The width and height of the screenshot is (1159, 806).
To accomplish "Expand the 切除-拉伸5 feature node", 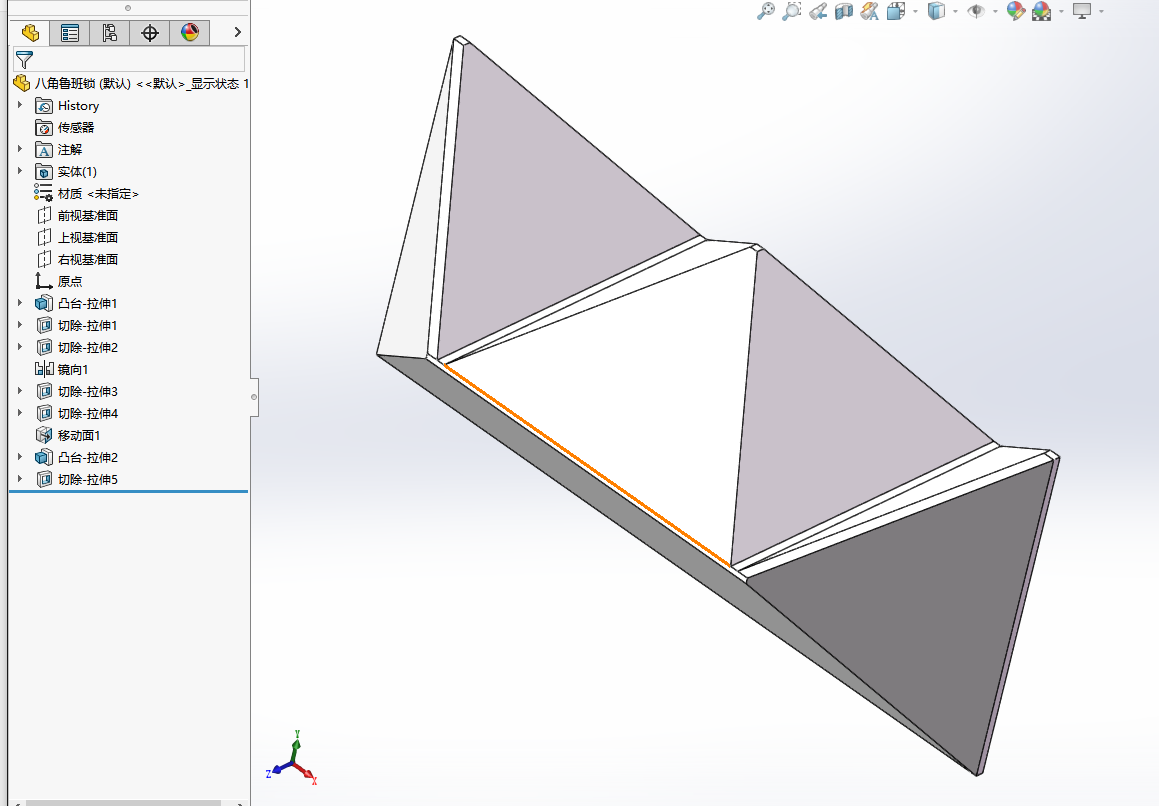I will click(20, 479).
